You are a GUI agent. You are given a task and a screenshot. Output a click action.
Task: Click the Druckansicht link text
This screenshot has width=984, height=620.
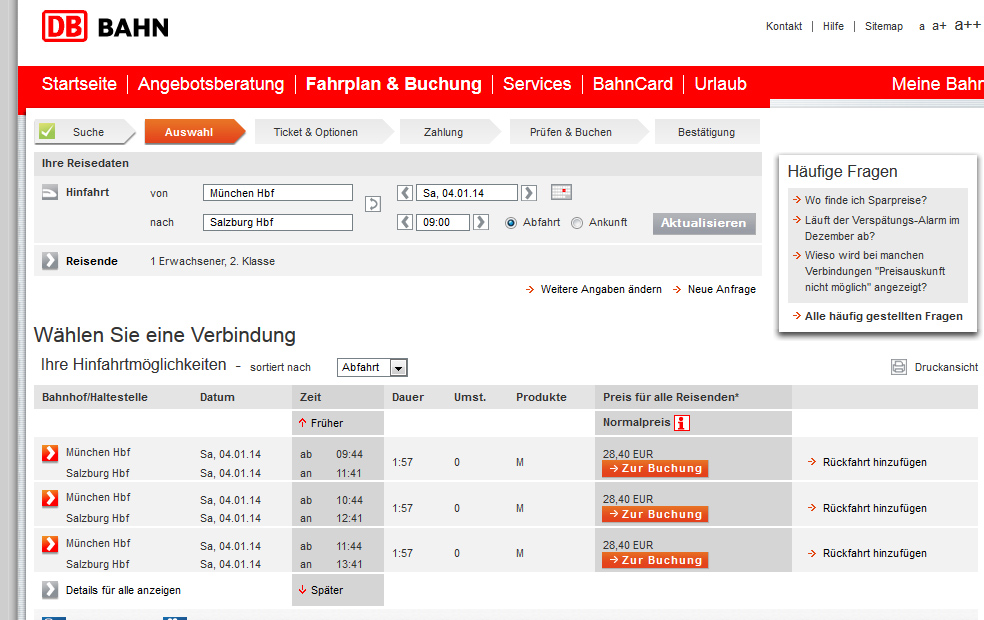click(x=946, y=367)
